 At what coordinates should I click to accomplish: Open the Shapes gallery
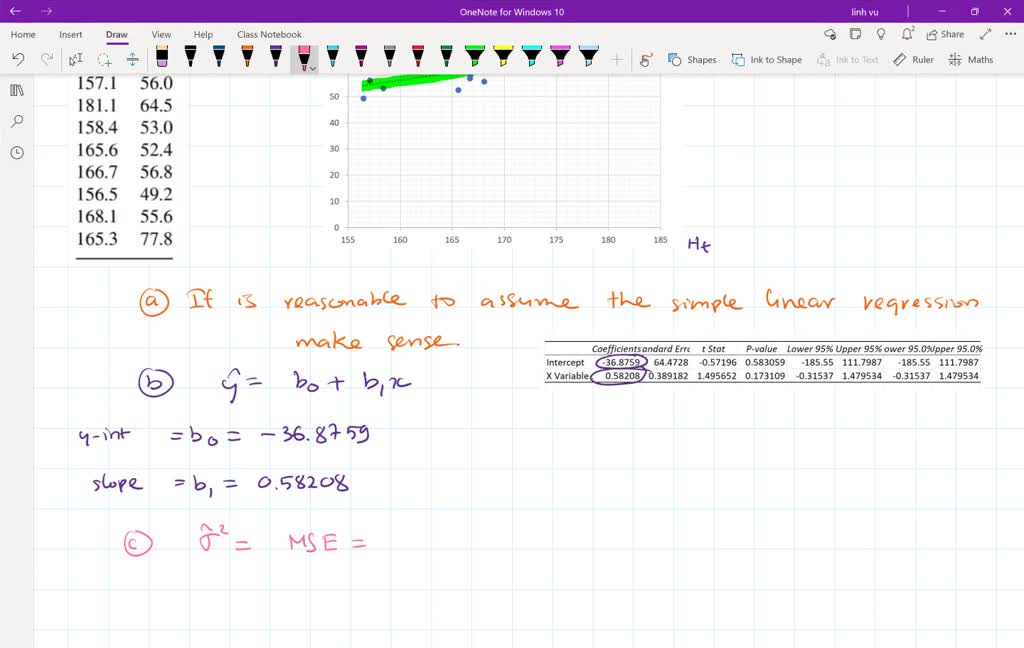click(x=694, y=59)
